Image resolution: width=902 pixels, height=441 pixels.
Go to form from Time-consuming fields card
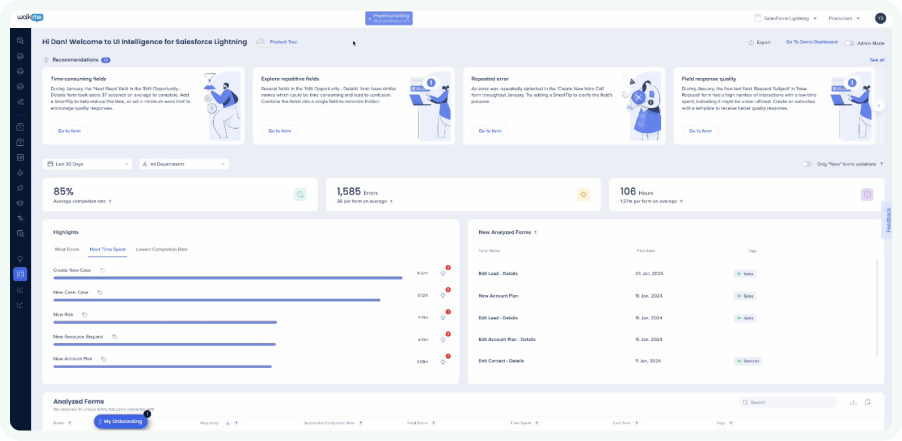[69, 131]
